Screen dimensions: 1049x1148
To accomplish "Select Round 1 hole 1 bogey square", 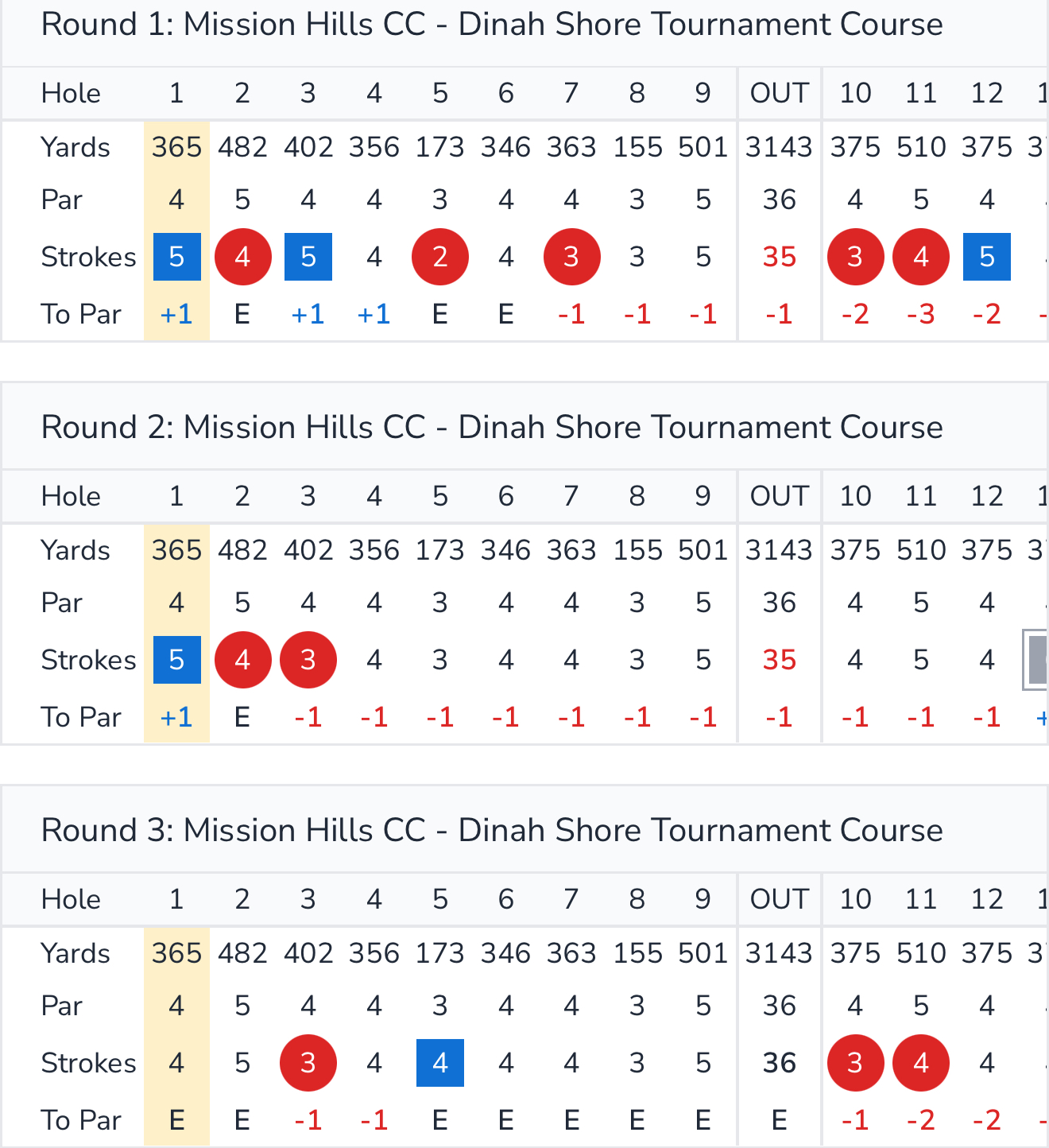I will (177, 257).
